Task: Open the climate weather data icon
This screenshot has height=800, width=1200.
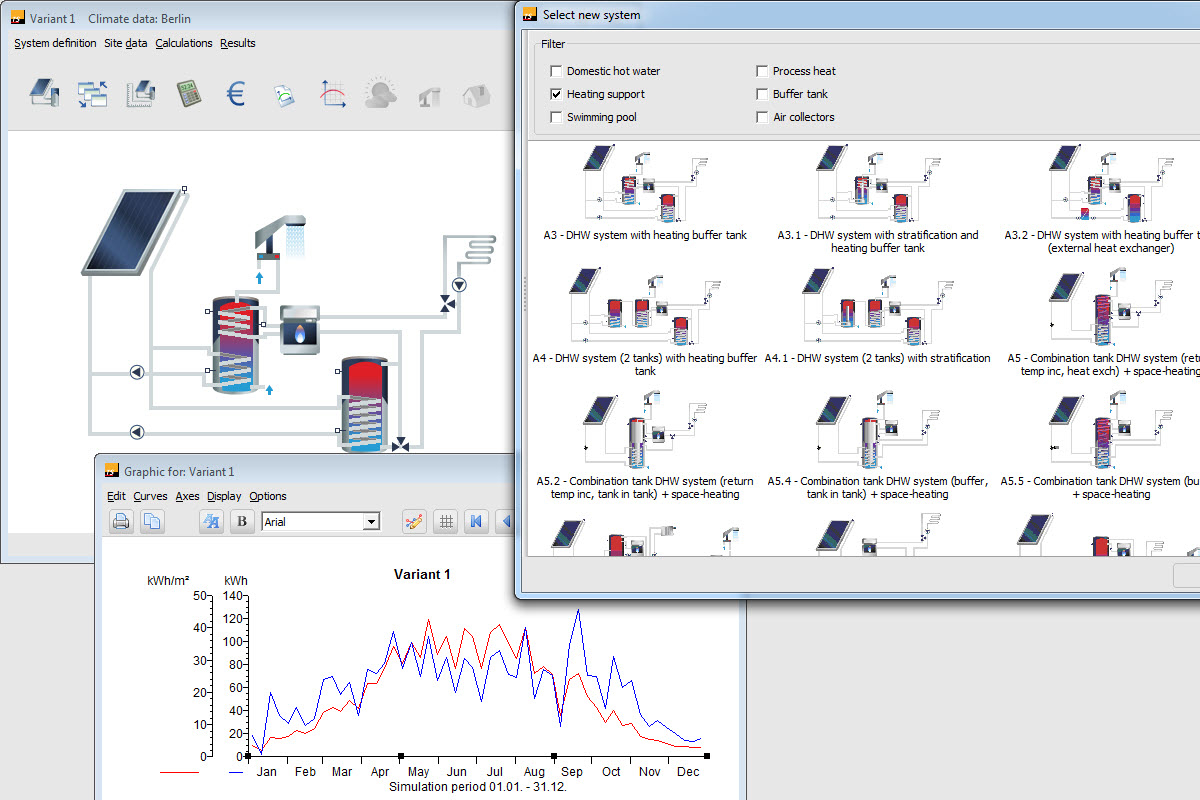Action: (380, 94)
